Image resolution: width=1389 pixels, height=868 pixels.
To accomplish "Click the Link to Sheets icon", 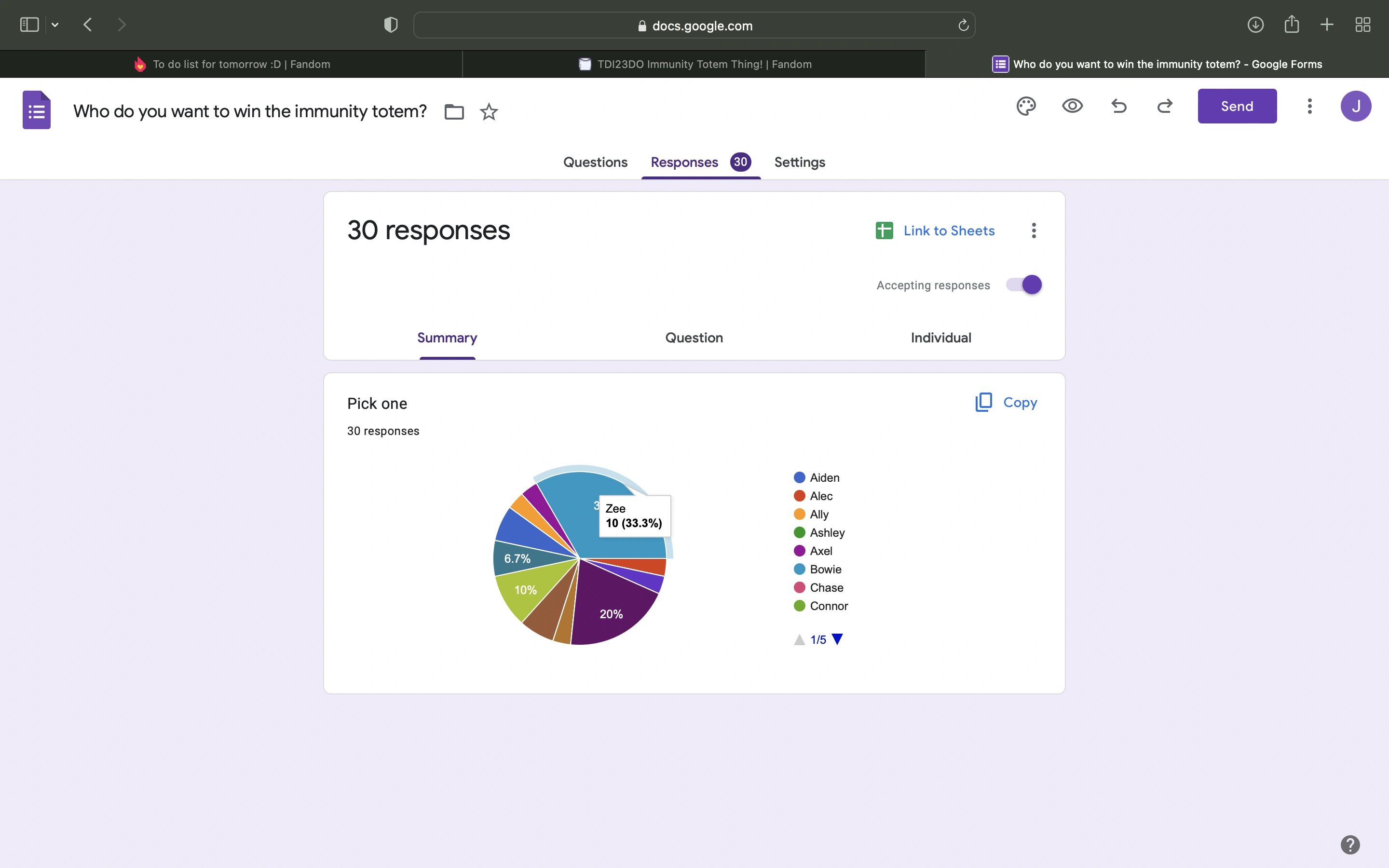I will point(885,231).
